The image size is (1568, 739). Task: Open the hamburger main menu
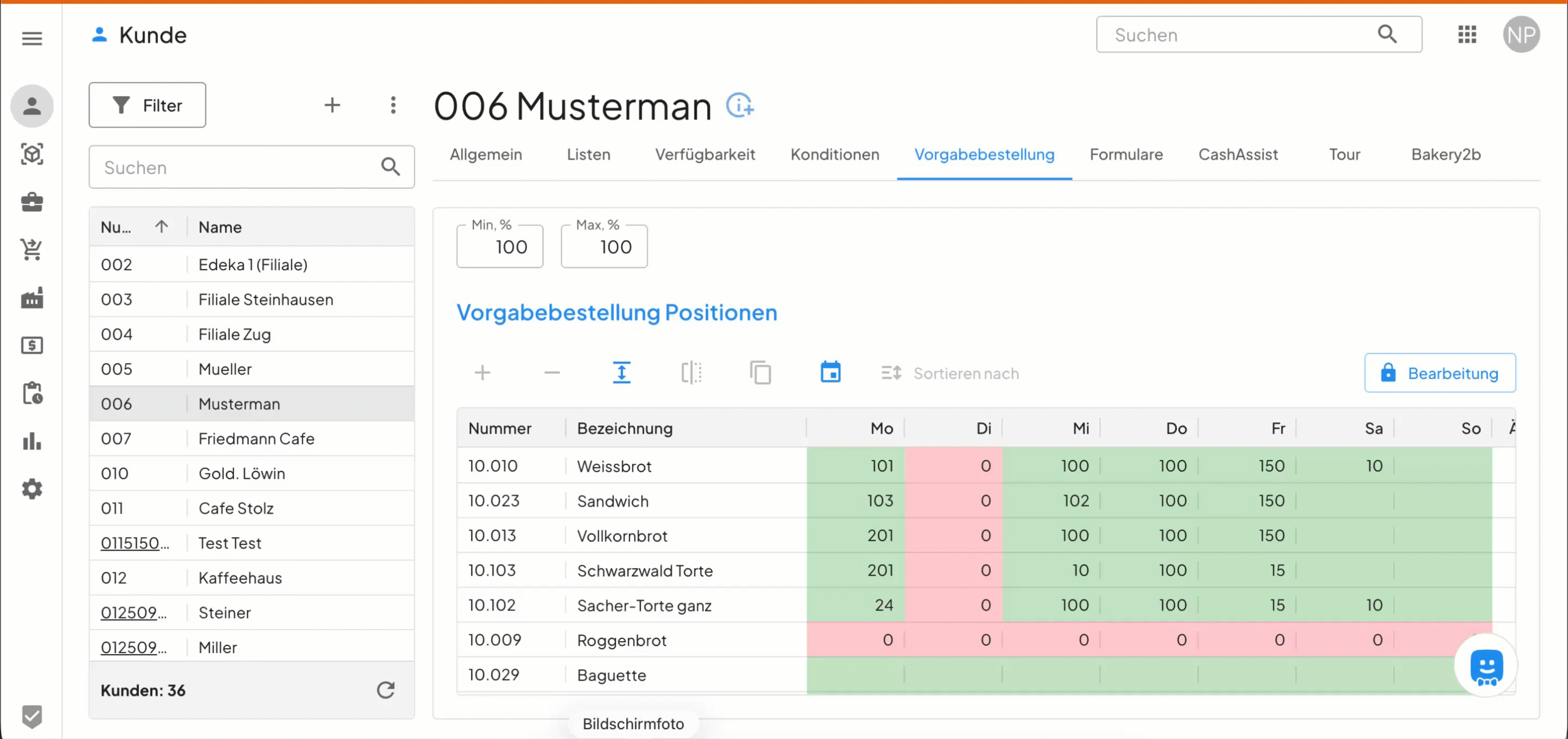tap(32, 38)
